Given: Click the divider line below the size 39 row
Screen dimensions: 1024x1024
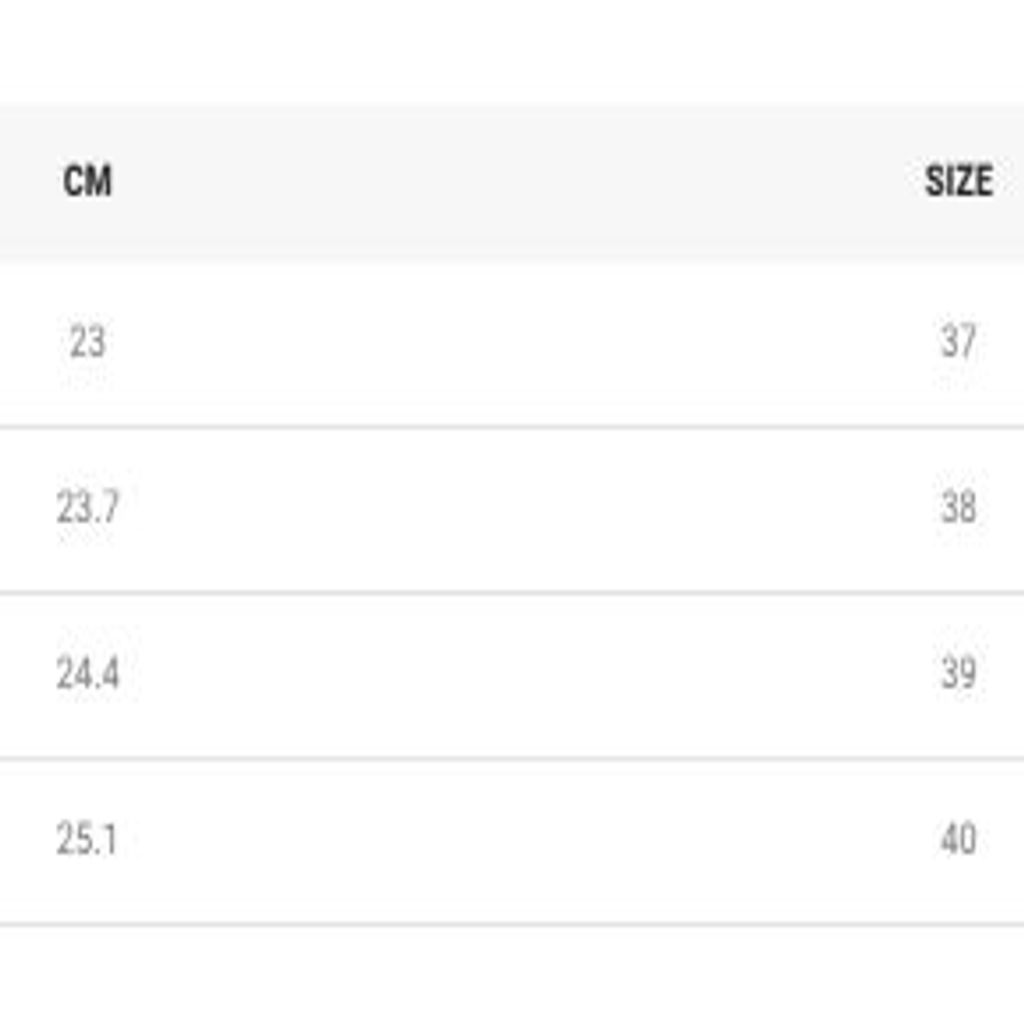Looking at the screenshot, I should pyautogui.click(x=512, y=759).
